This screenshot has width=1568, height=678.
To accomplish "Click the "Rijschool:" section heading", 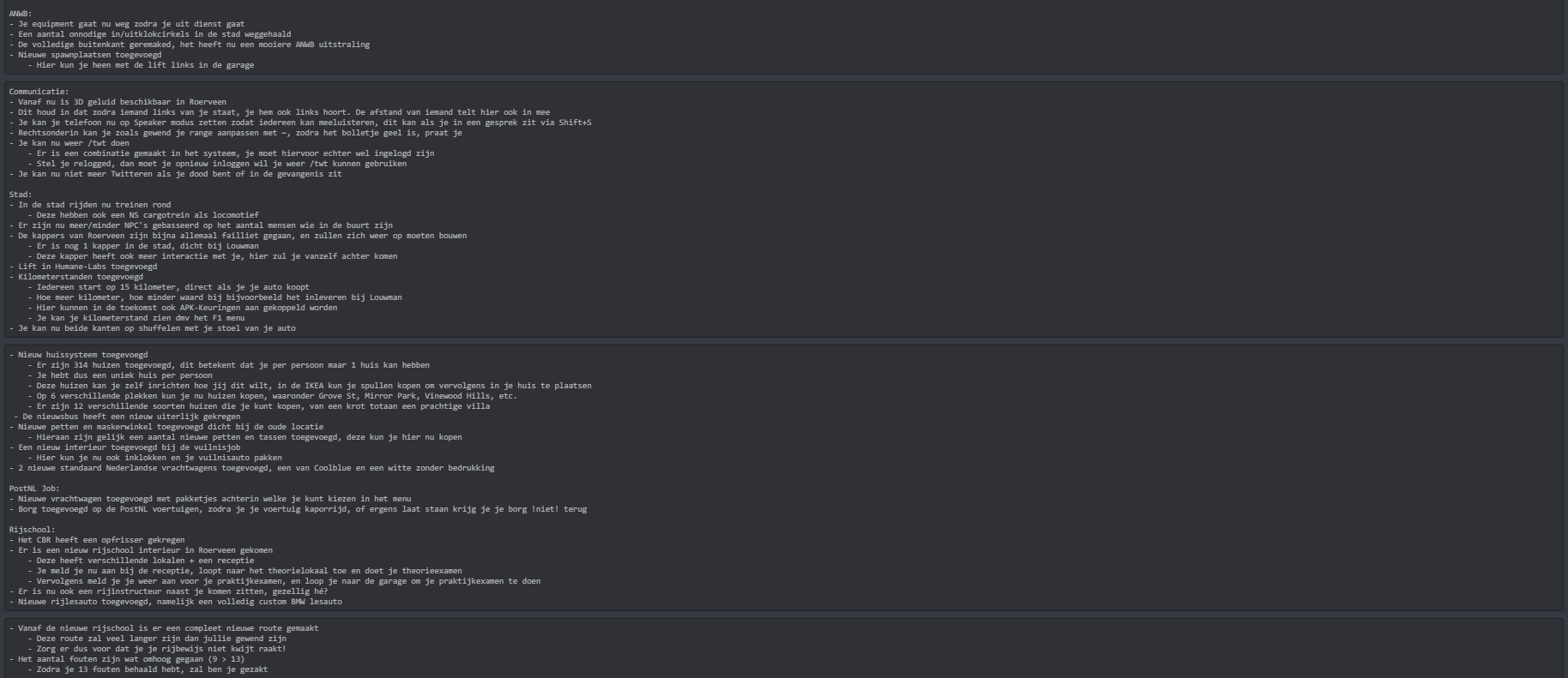I will (32, 530).
